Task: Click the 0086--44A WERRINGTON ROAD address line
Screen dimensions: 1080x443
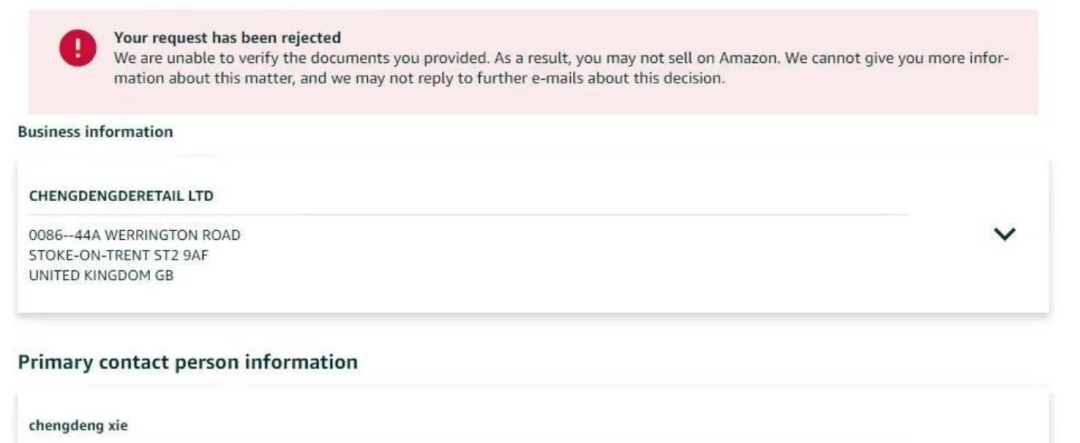Action: tap(135, 235)
